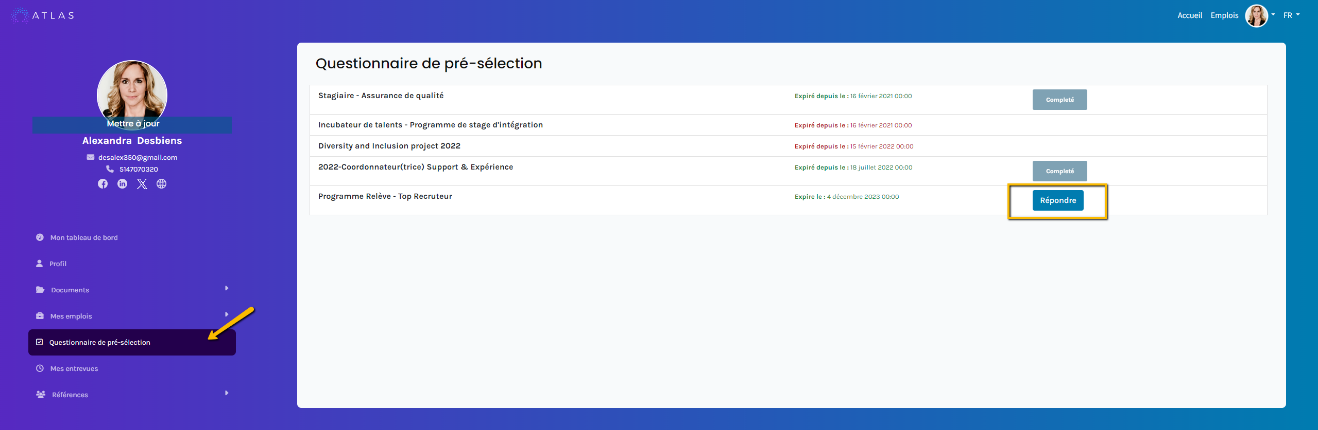Click expiry date '4 décembre 2023 00:00'
The image size is (1318, 430).
tap(863, 196)
